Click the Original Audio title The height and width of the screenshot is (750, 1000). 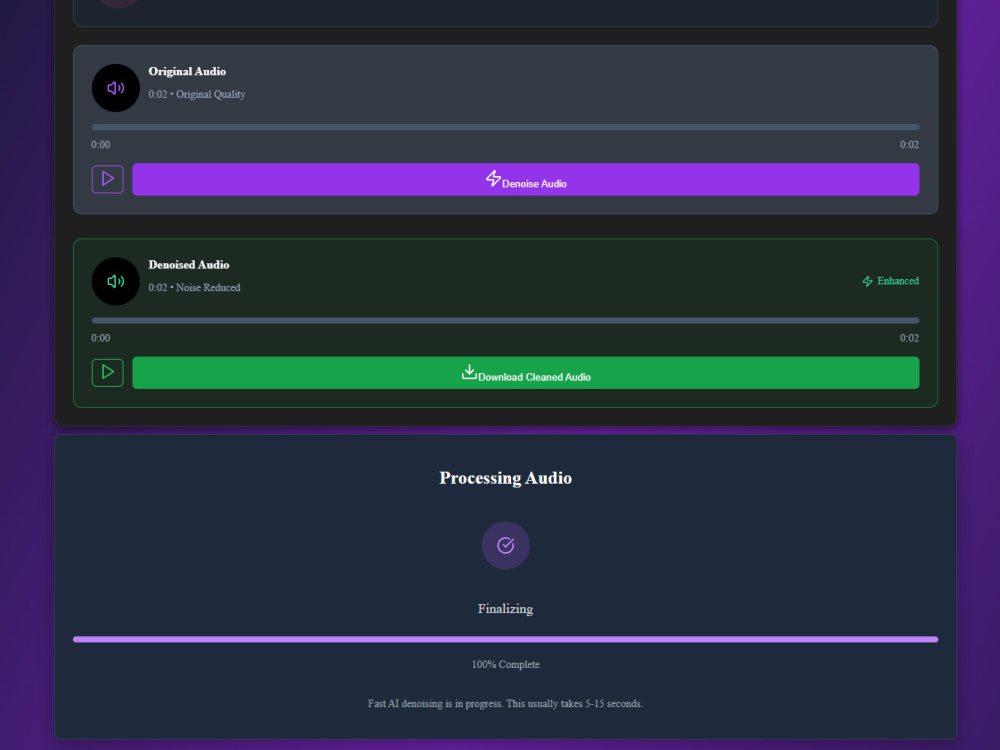tap(187, 71)
